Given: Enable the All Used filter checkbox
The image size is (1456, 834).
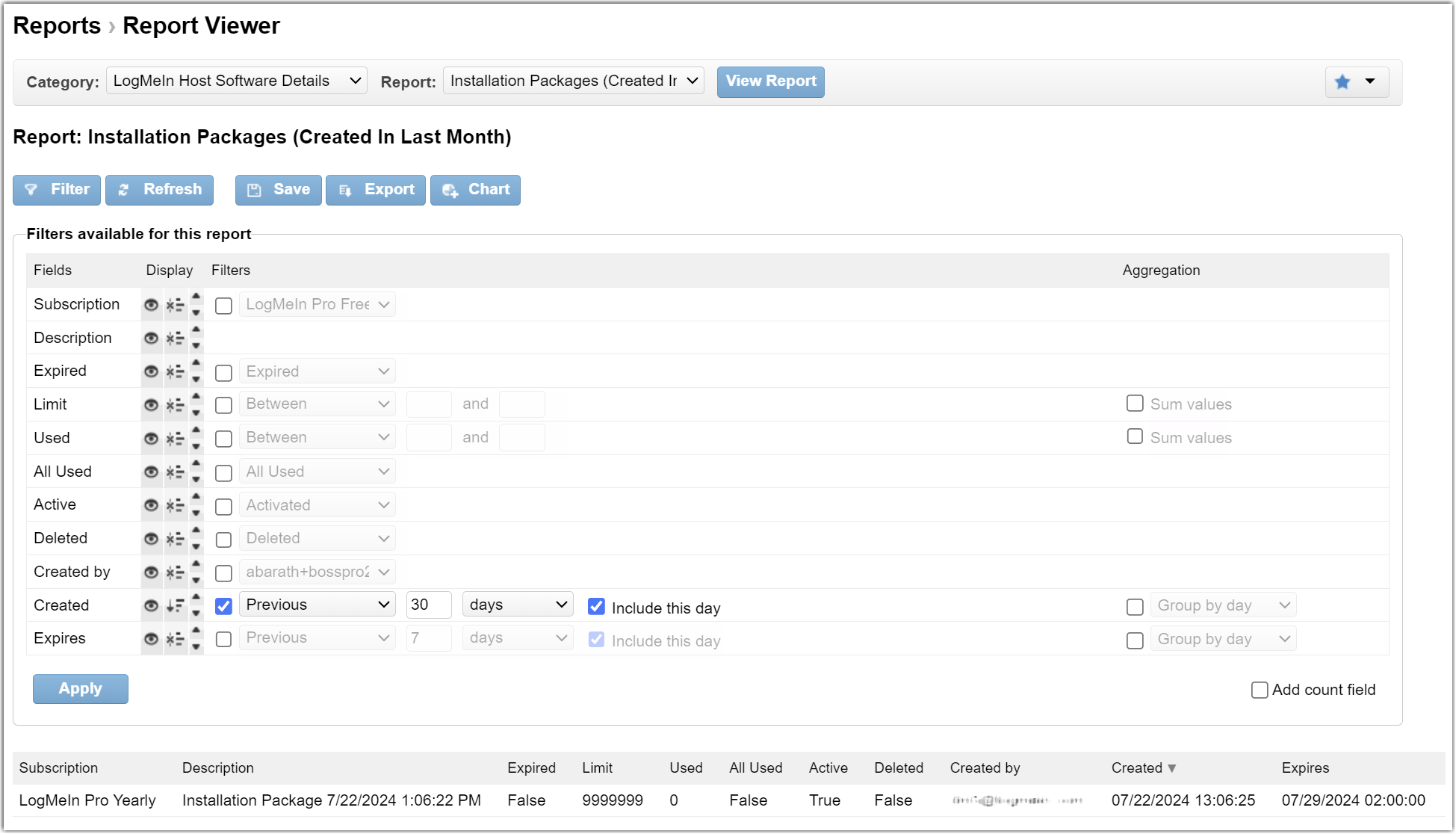Looking at the screenshot, I should (223, 473).
